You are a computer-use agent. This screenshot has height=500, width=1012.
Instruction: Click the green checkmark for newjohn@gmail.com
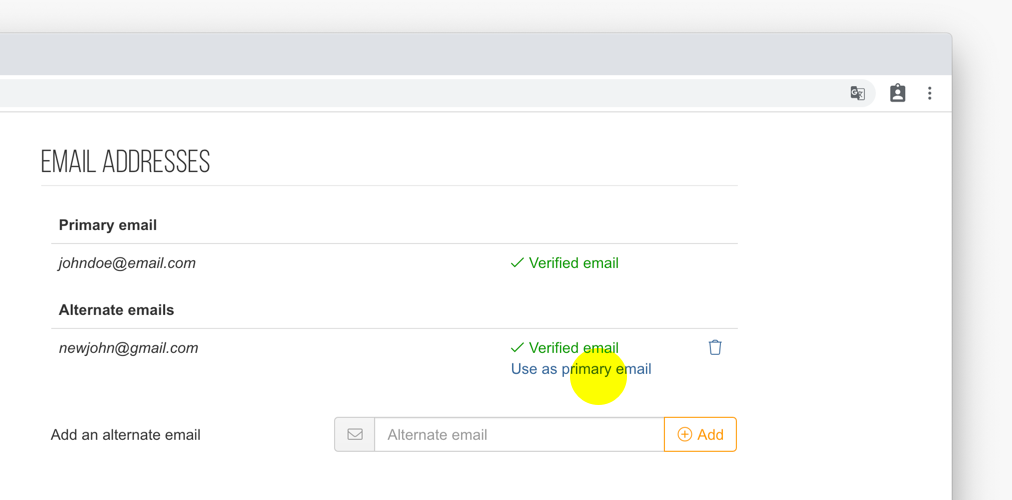(517, 348)
